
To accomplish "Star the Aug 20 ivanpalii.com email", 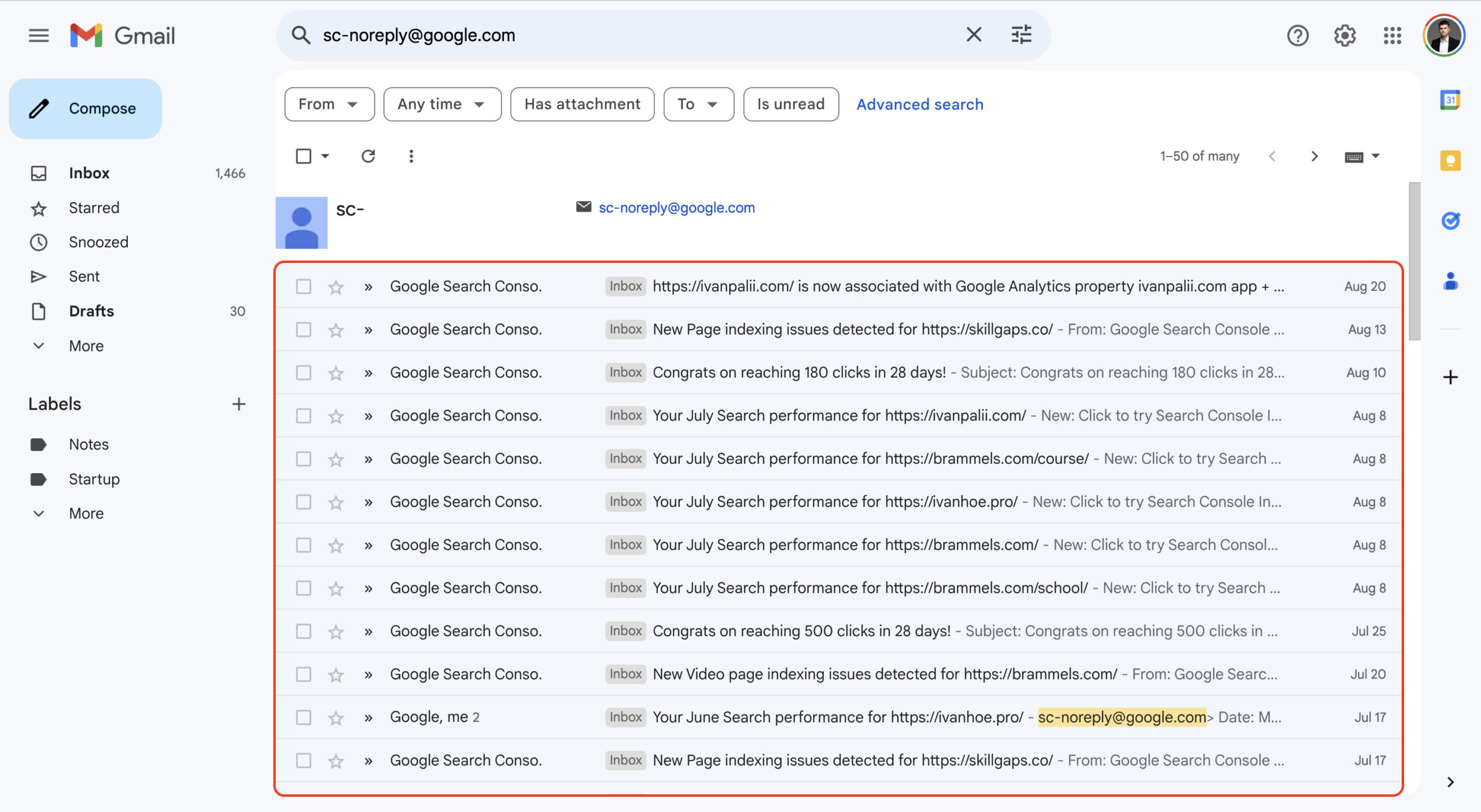I will (x=336, y=287).
